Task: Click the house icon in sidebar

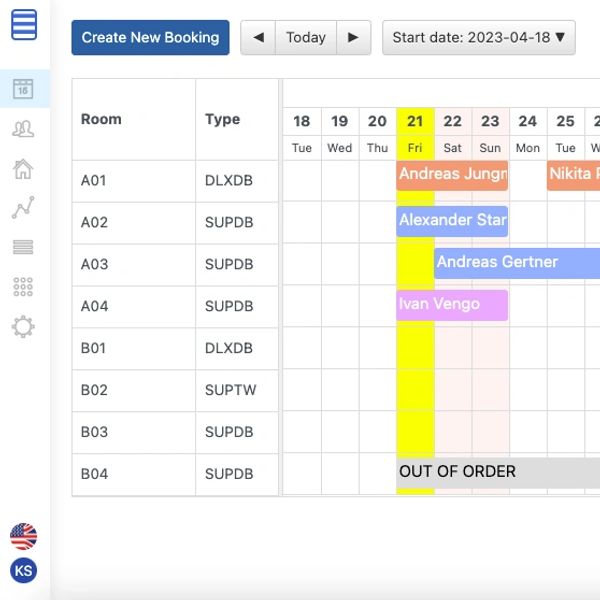Action: [x=23, y=168]
